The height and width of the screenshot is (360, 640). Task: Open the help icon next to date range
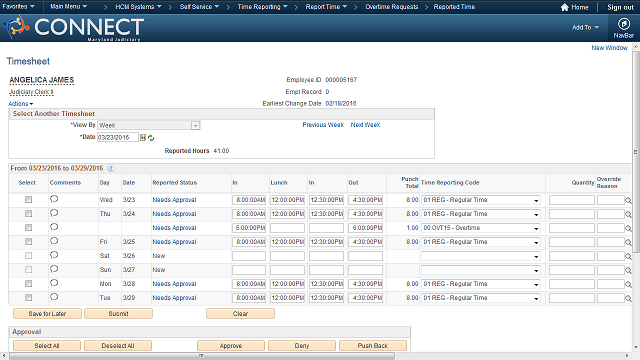[x=111, y=168]
